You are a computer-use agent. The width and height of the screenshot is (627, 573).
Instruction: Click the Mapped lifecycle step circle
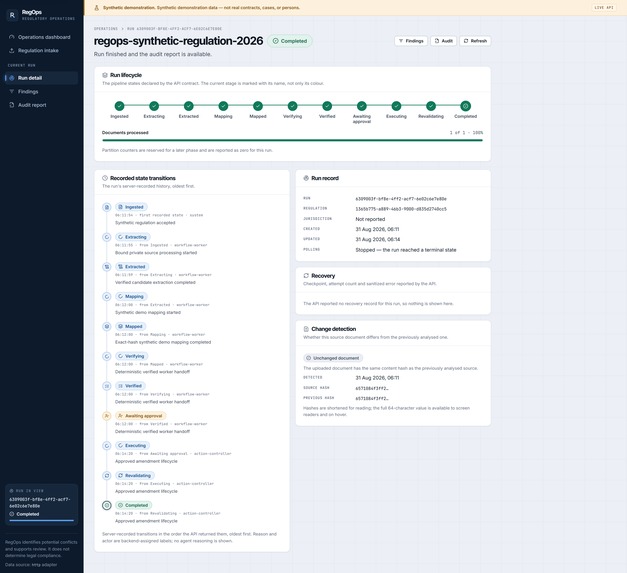pos(258,106)
